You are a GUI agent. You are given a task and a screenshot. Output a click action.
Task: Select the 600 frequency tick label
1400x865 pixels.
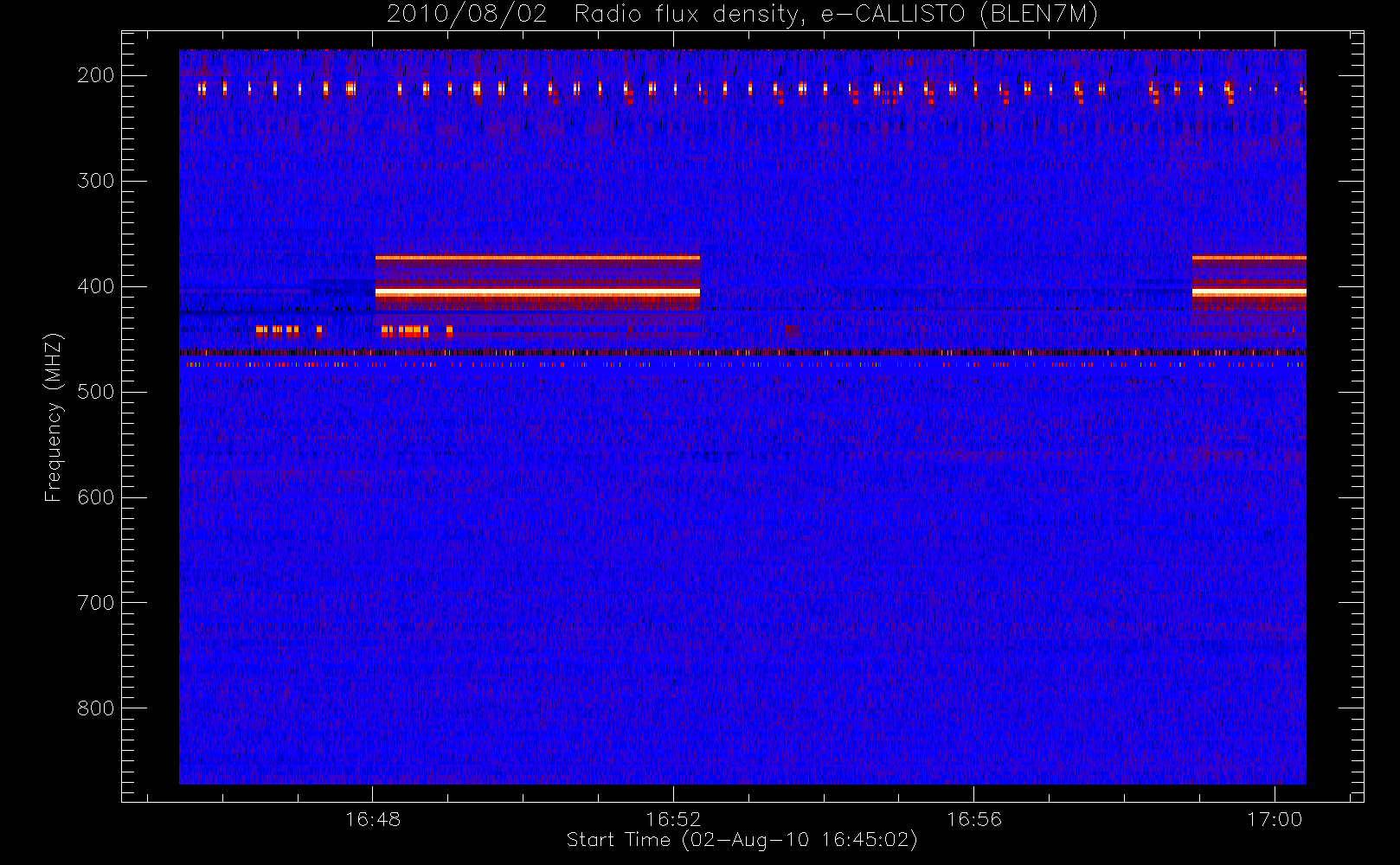(x=96, y=497)
